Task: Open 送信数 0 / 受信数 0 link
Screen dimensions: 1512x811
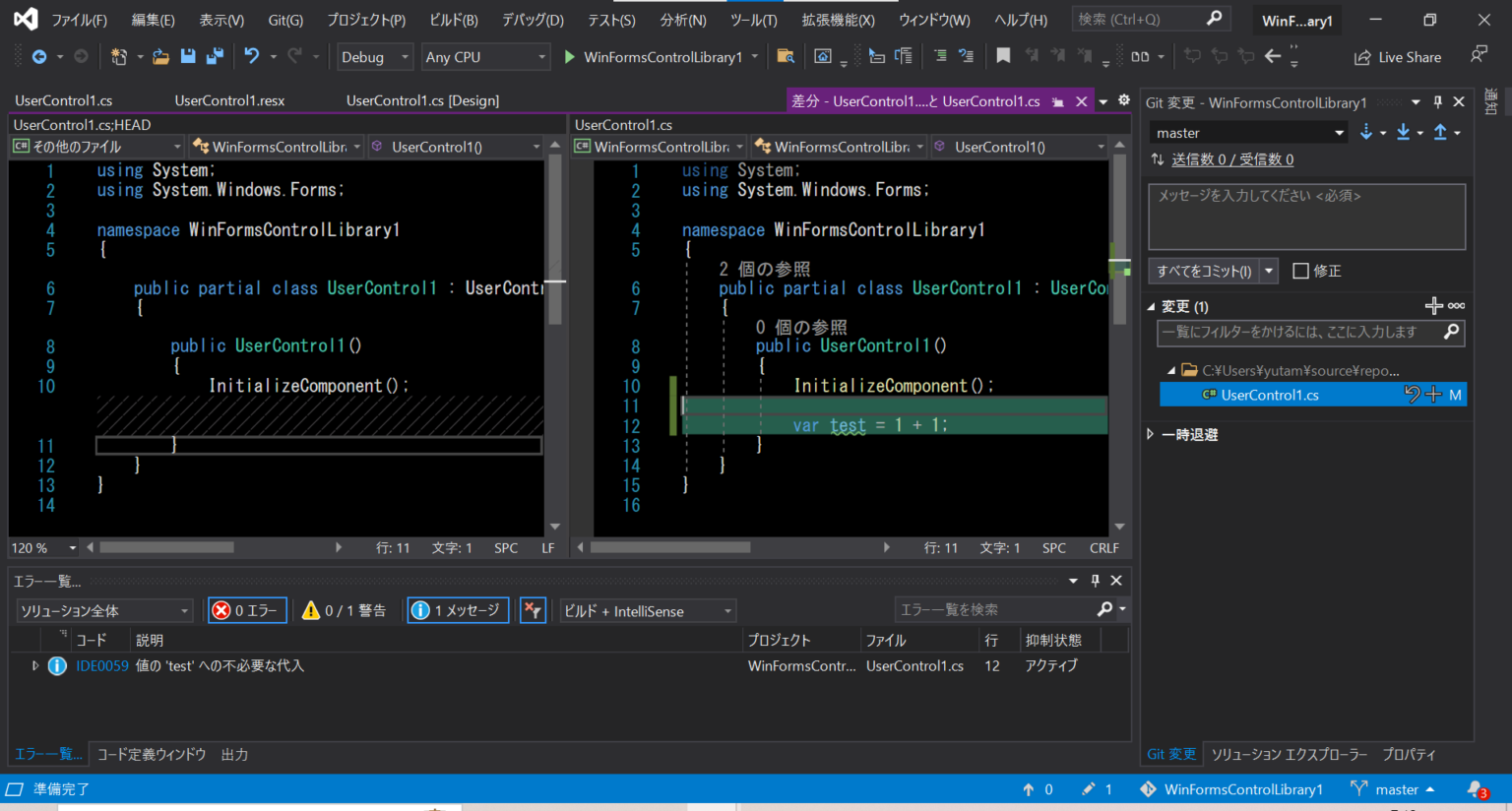Action: click(x=1233, y=158)
